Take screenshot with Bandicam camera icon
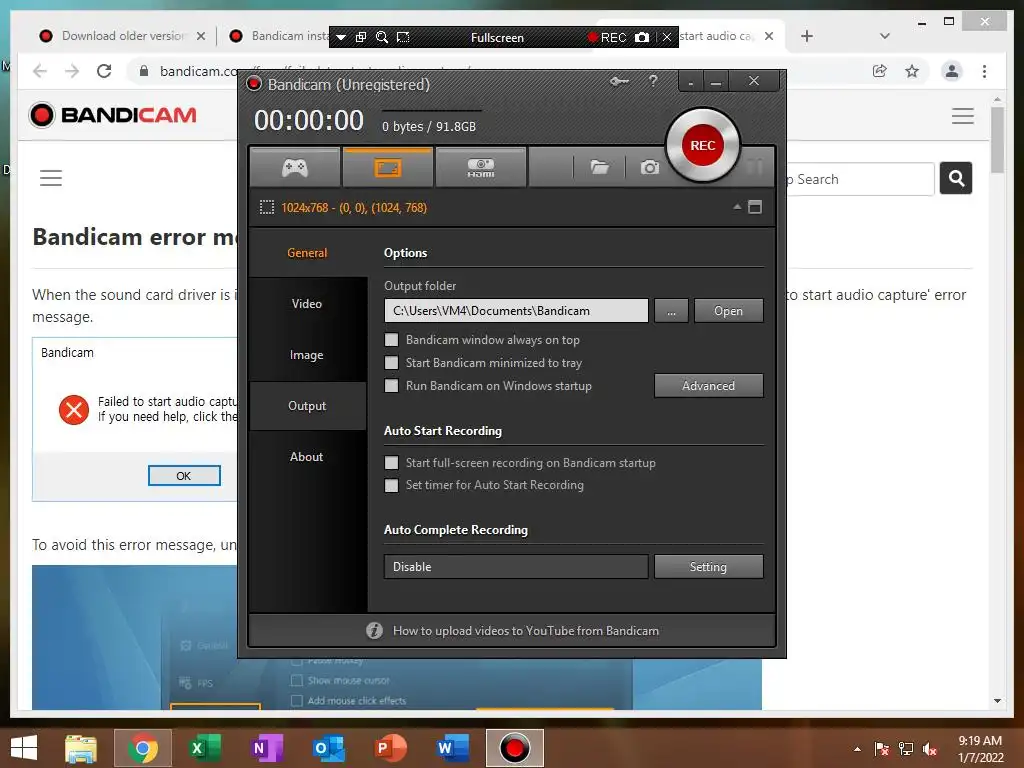1024x768 pixels. point(650,168)
